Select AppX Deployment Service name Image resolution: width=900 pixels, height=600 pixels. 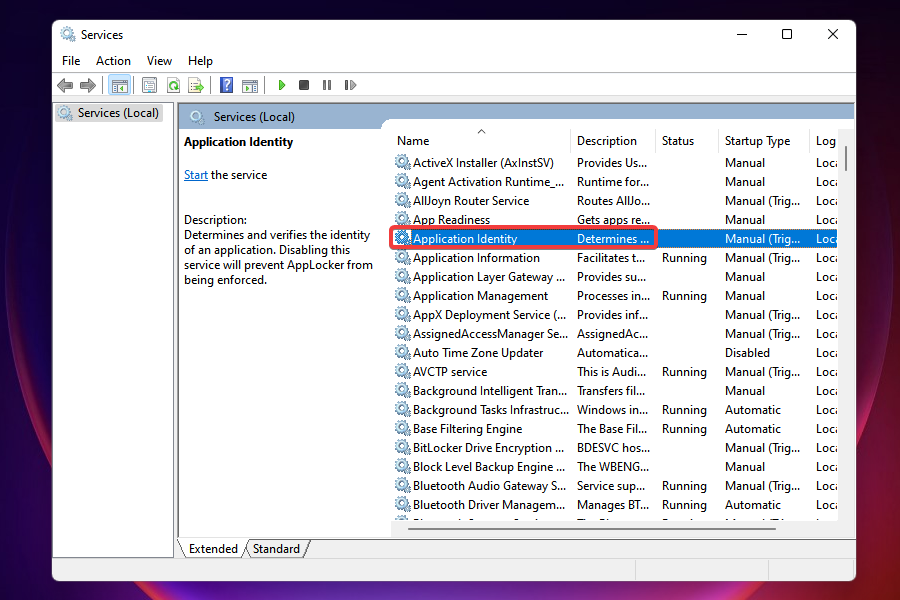click(490, 315)
